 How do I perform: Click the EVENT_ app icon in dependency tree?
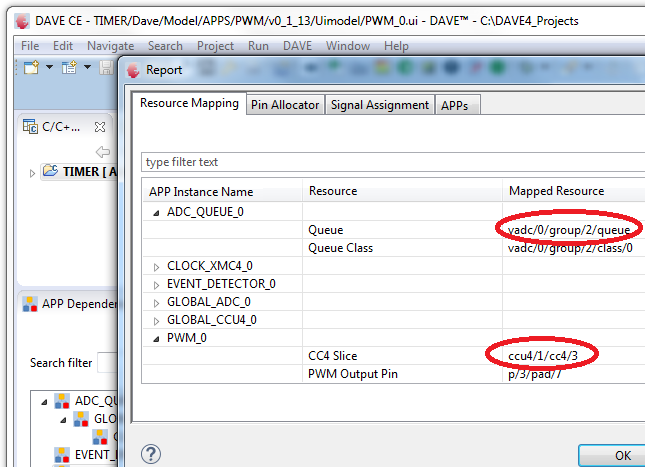pyautogui.click(x=62, y=455)
